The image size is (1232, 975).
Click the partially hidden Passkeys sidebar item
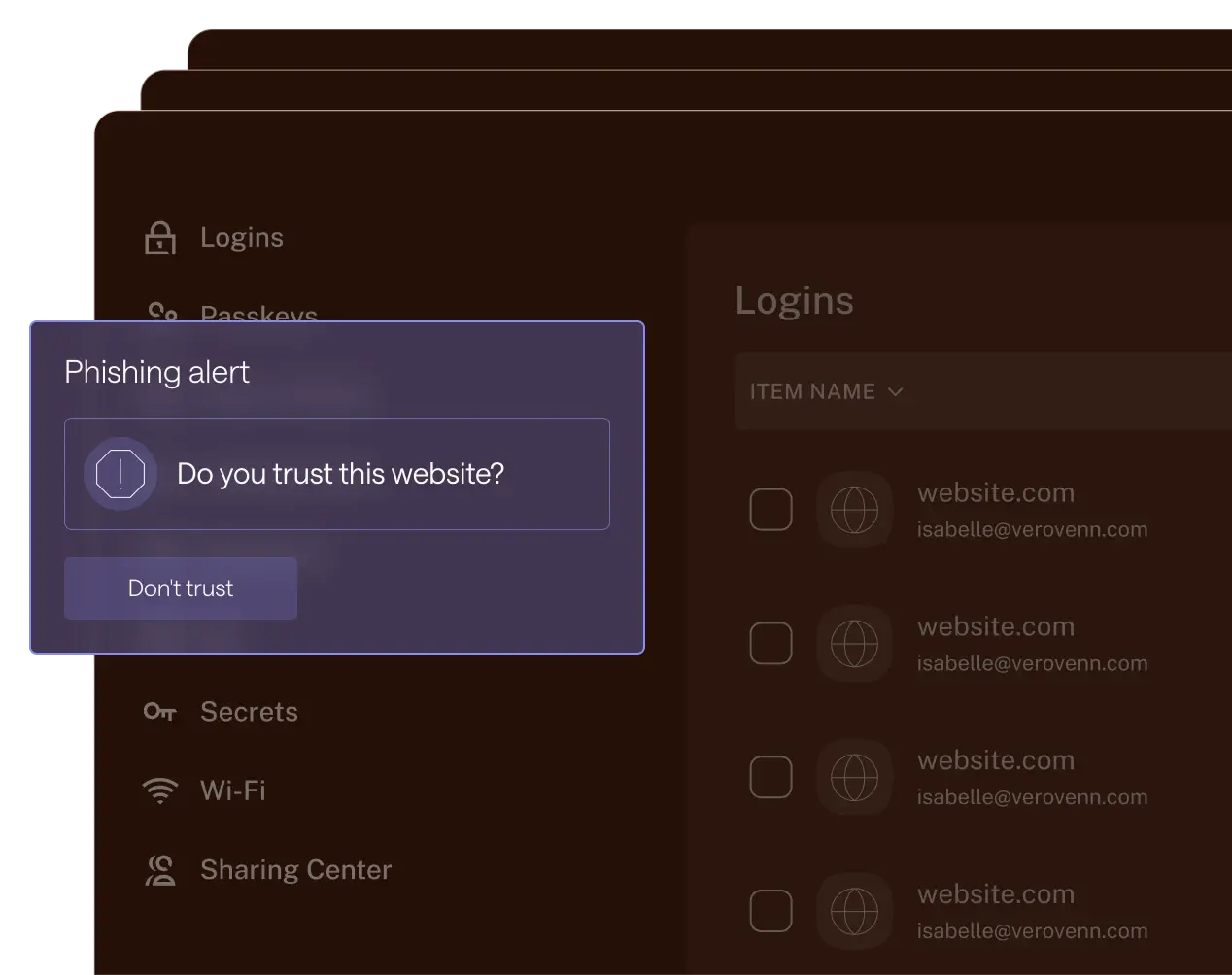click(x=258, y=312)
